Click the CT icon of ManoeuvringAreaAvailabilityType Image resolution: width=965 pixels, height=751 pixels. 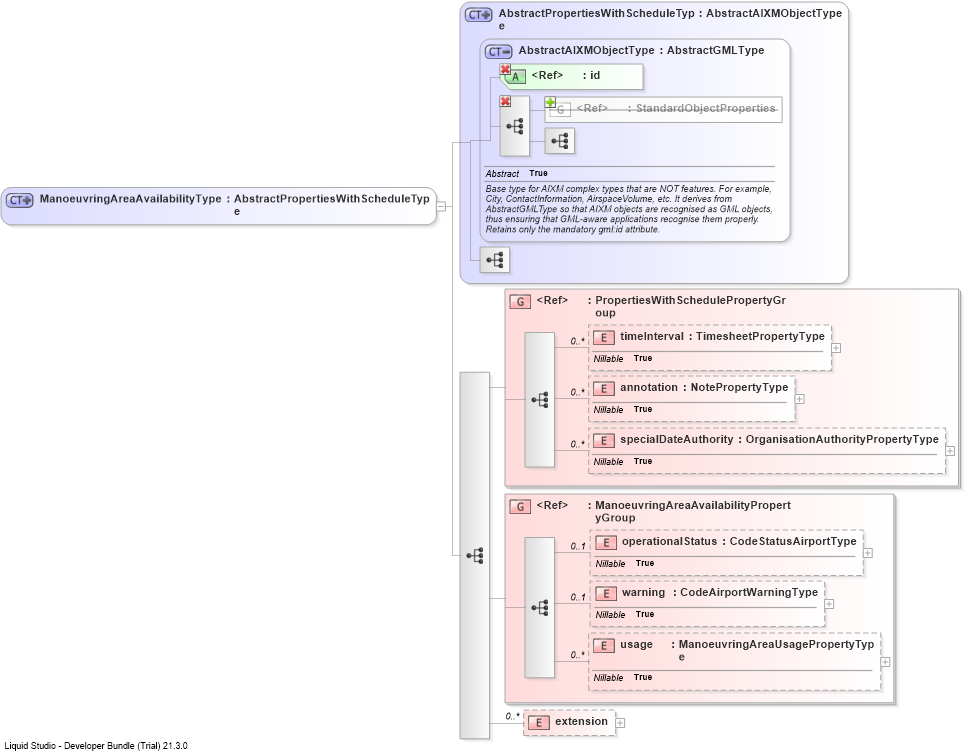pos(20,201)
